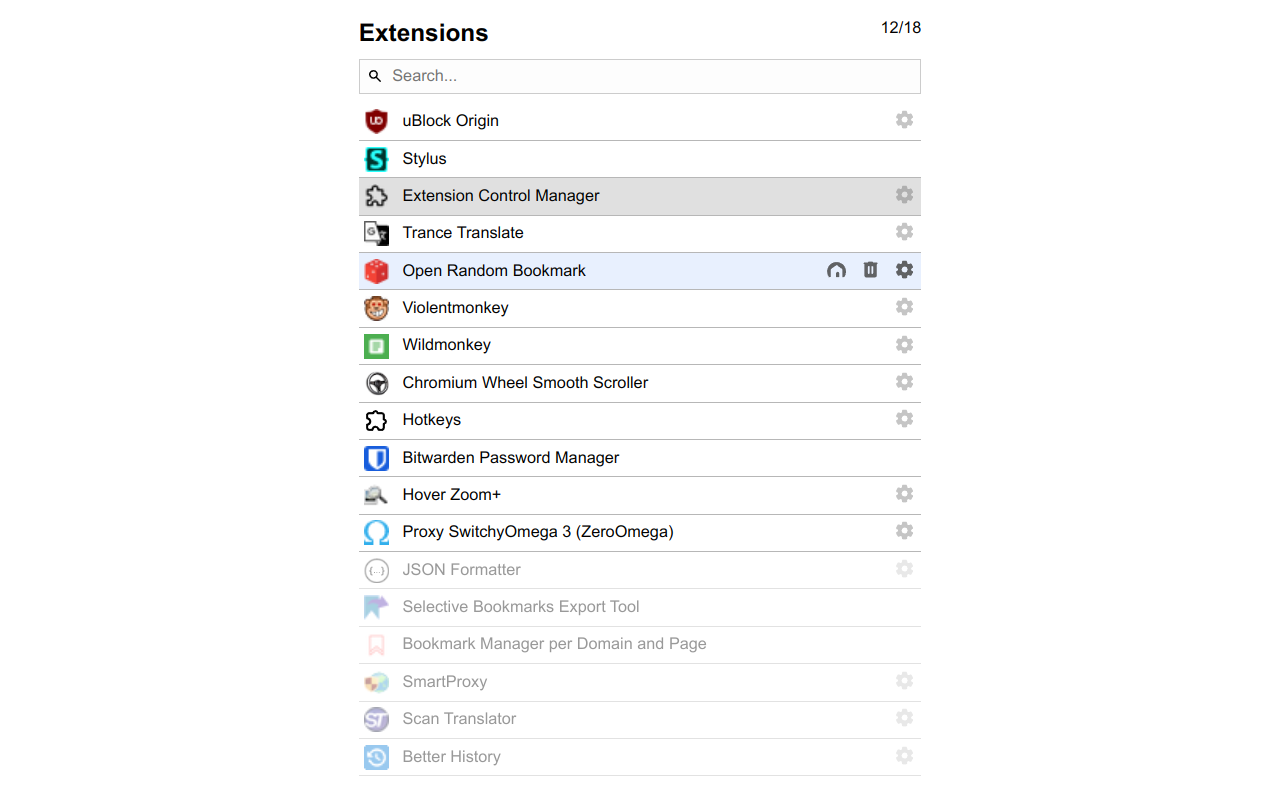The height and width of the screenshot is (800, 1280).
Task: Click Proxy SwitchyOmega 3 (ZeroOmega) name
Action: click(x=538, y=532)
